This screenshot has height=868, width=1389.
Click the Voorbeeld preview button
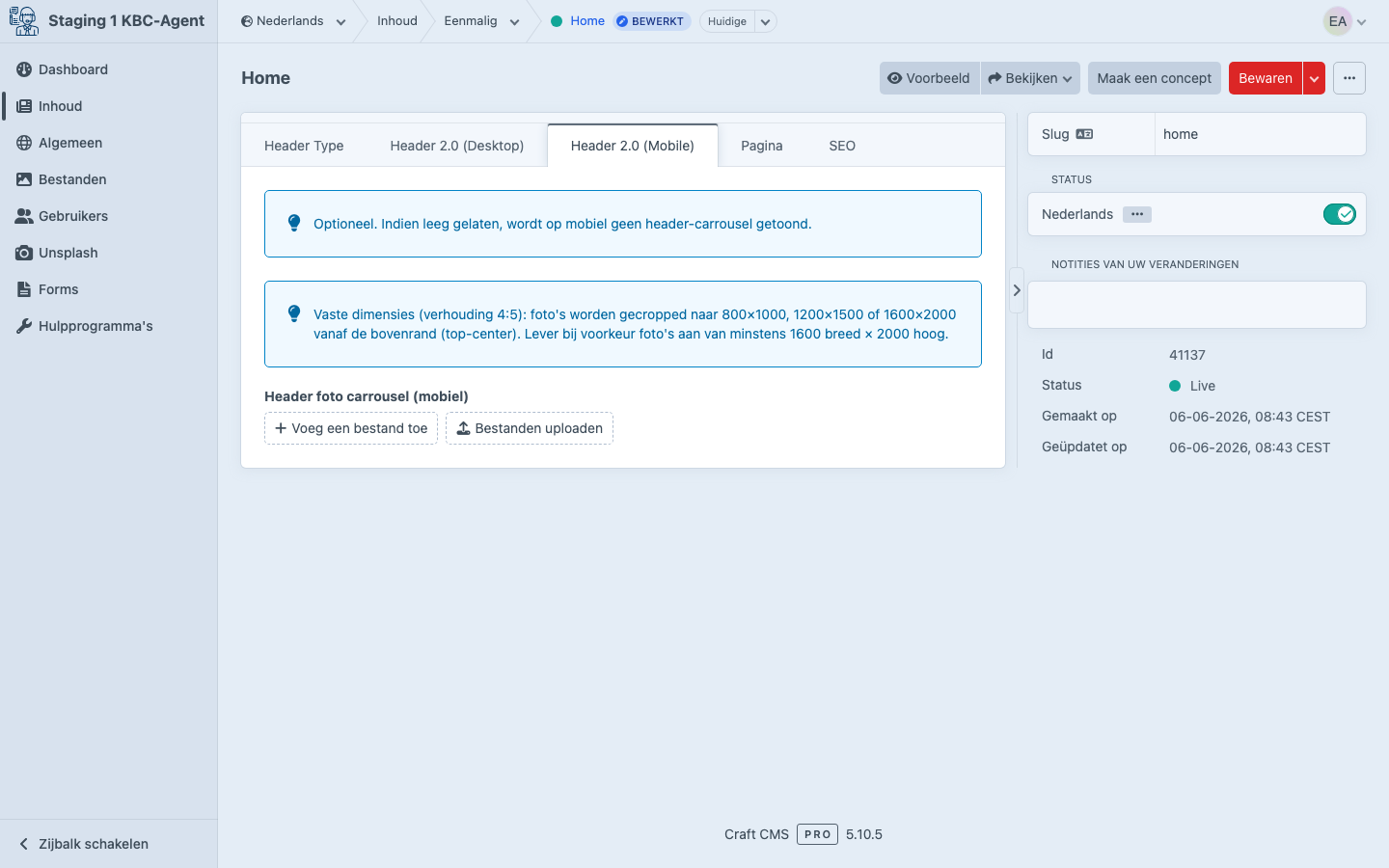(929, 78)
